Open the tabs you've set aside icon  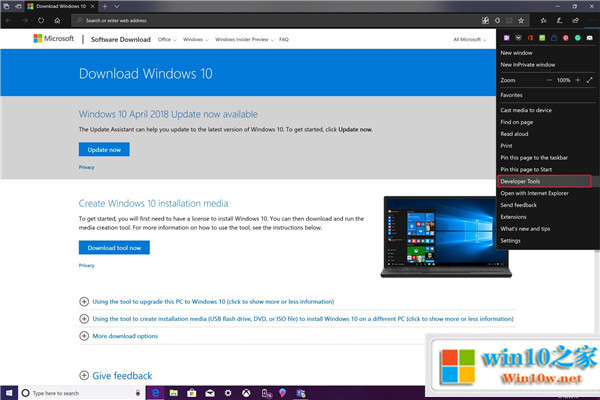click(7, 6)
